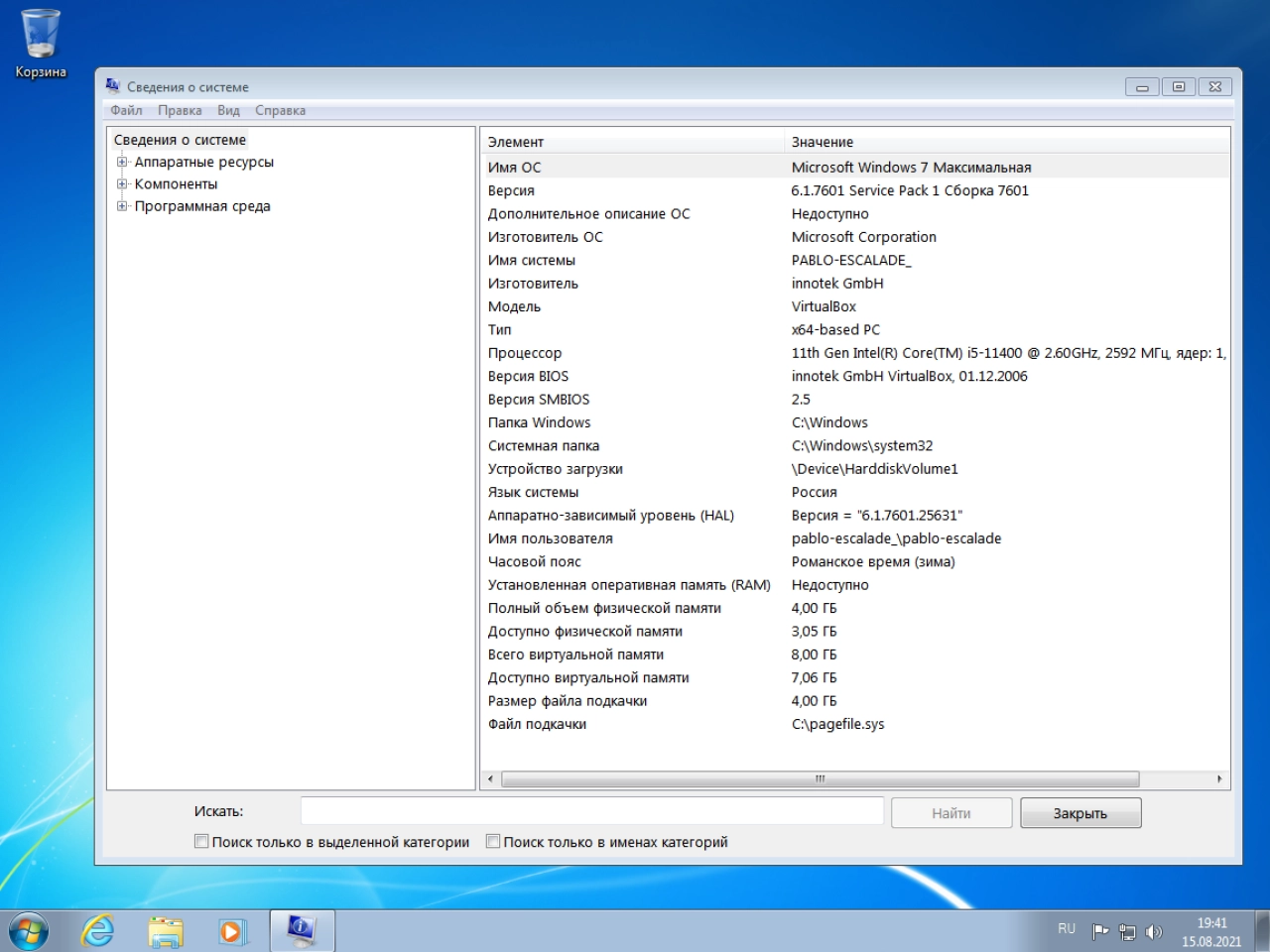Select the Модель row
The image size is (1270, 952).
click(x=855, y=306)
